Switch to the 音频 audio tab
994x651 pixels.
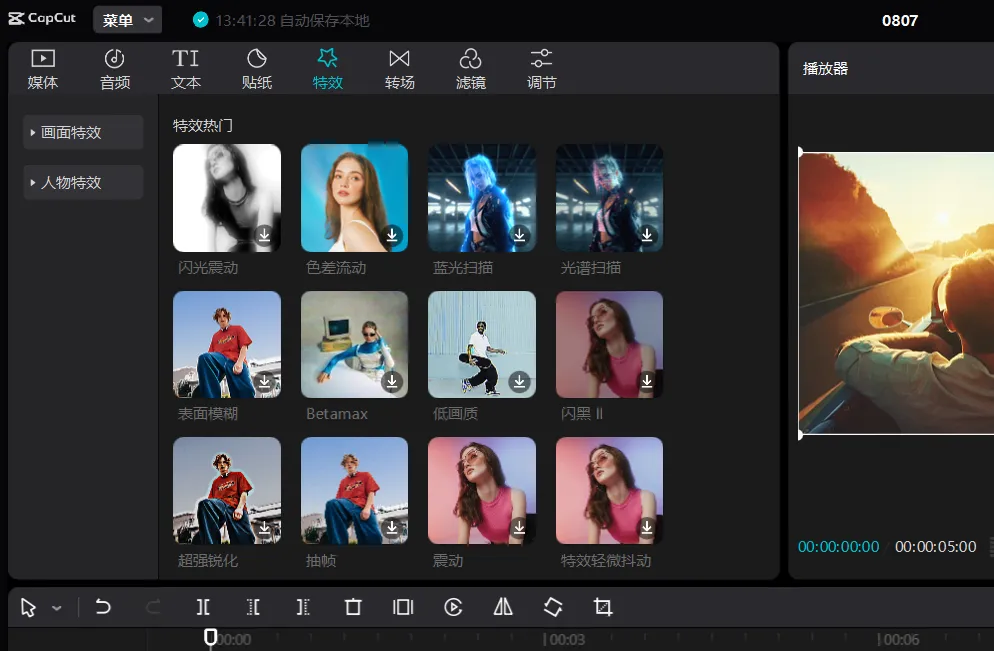coord(115,69)
